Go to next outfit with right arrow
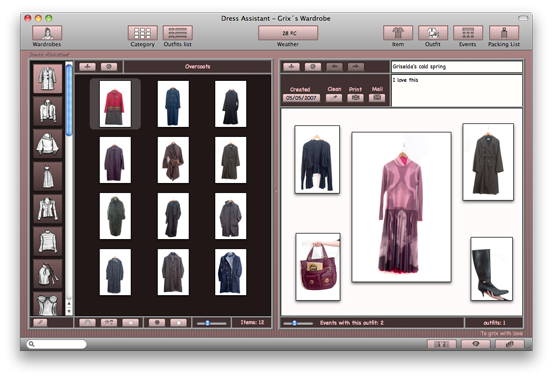The image size is (552, 378). (x=356, y=67)
